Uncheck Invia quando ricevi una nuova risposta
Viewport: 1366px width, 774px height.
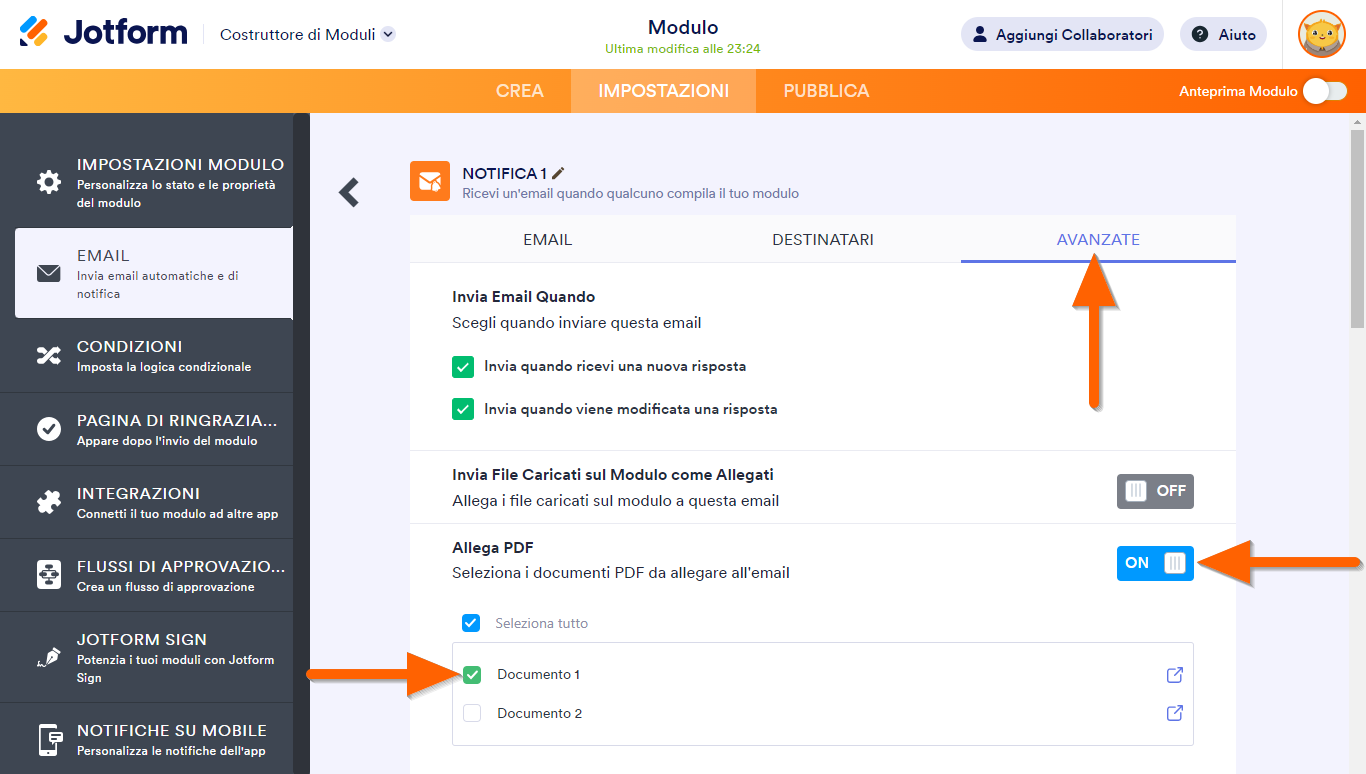click(x=462, y=367)
